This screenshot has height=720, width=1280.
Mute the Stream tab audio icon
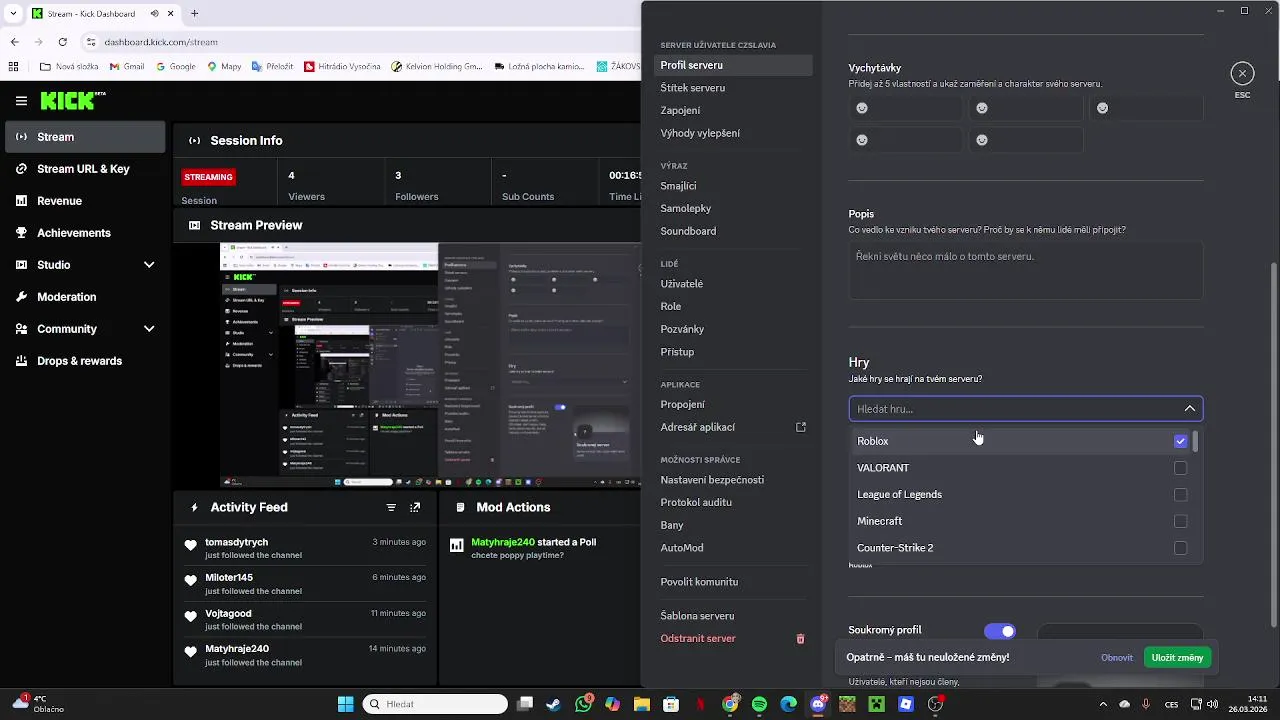154,14
